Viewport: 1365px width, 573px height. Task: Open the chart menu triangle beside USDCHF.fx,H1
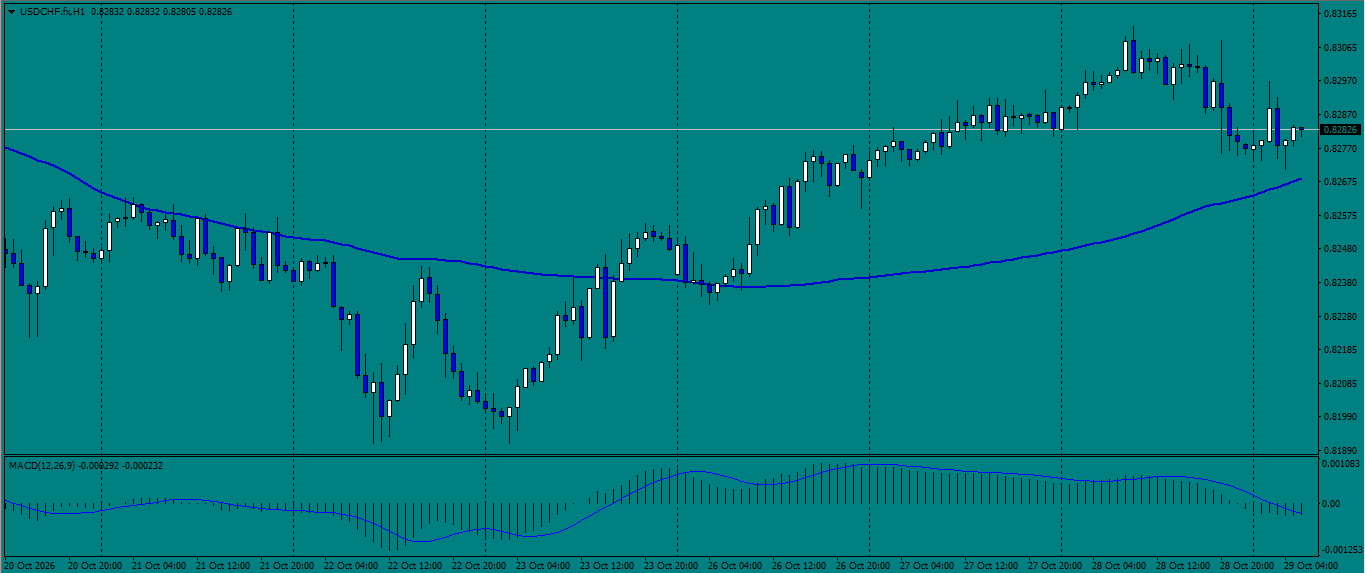coord(11,12)
